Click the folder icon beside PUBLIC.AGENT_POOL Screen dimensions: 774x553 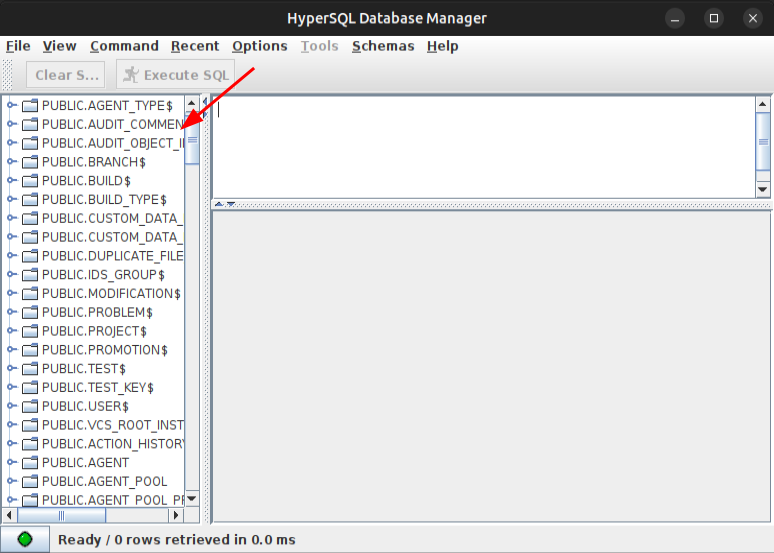click(x=30, y=482)
